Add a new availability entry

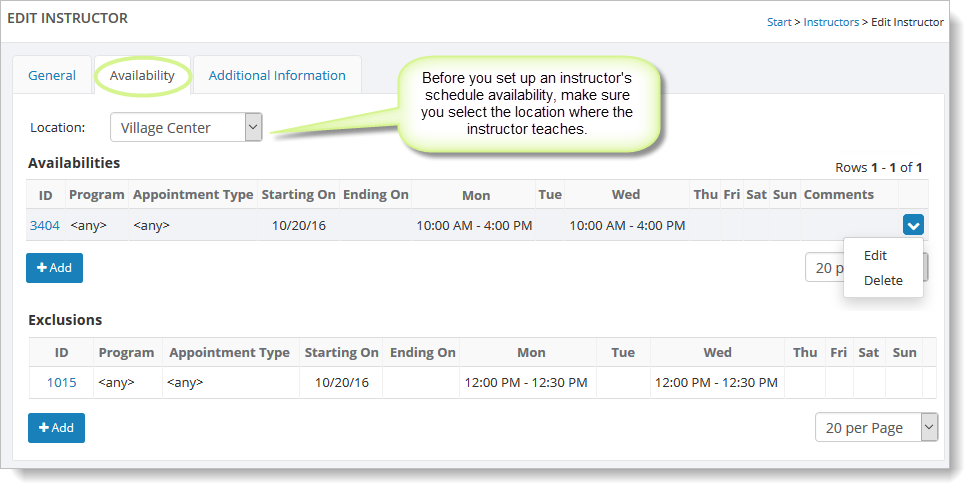54,268
